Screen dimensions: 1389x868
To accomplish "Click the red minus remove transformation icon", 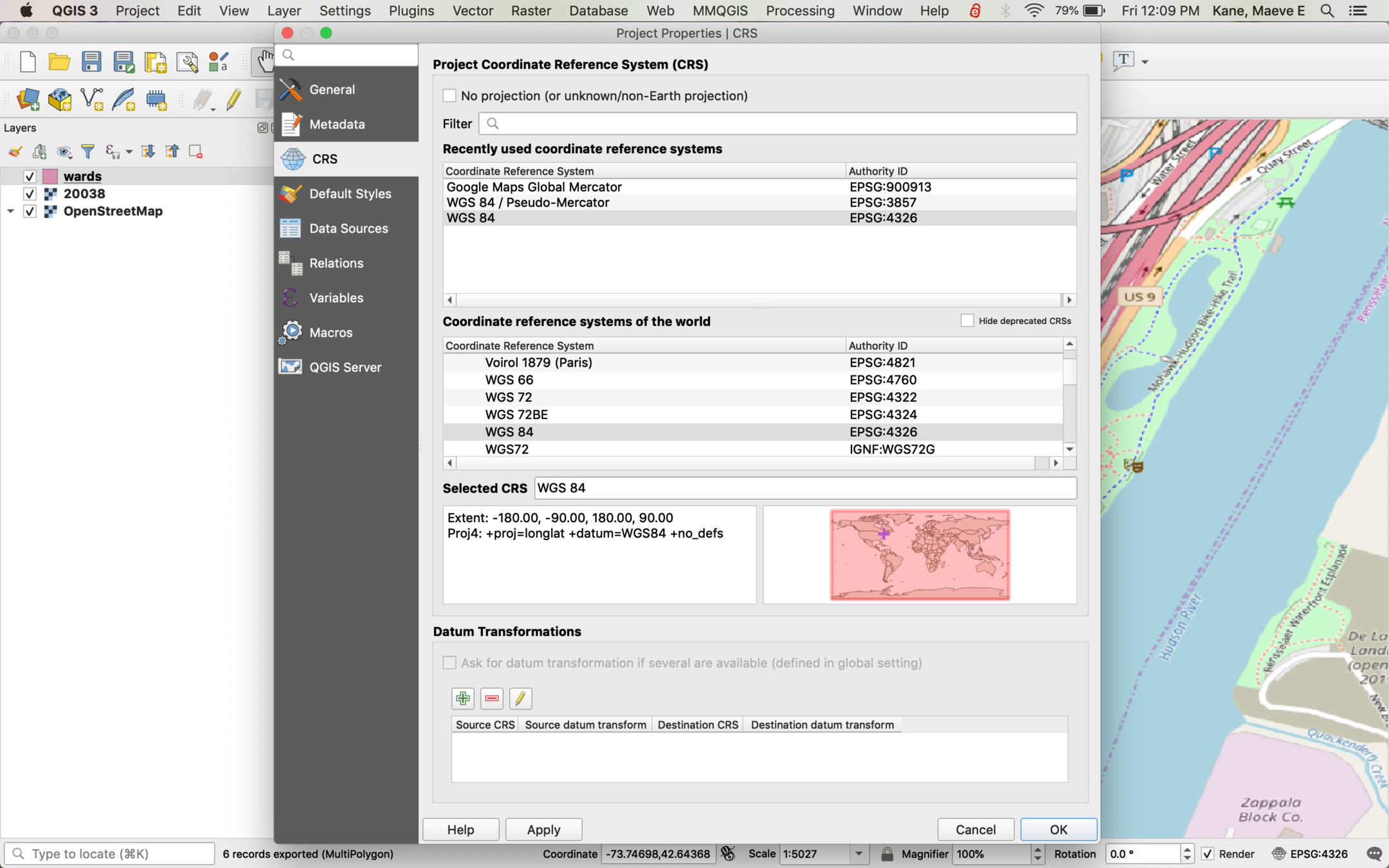I will pos(492,698).
